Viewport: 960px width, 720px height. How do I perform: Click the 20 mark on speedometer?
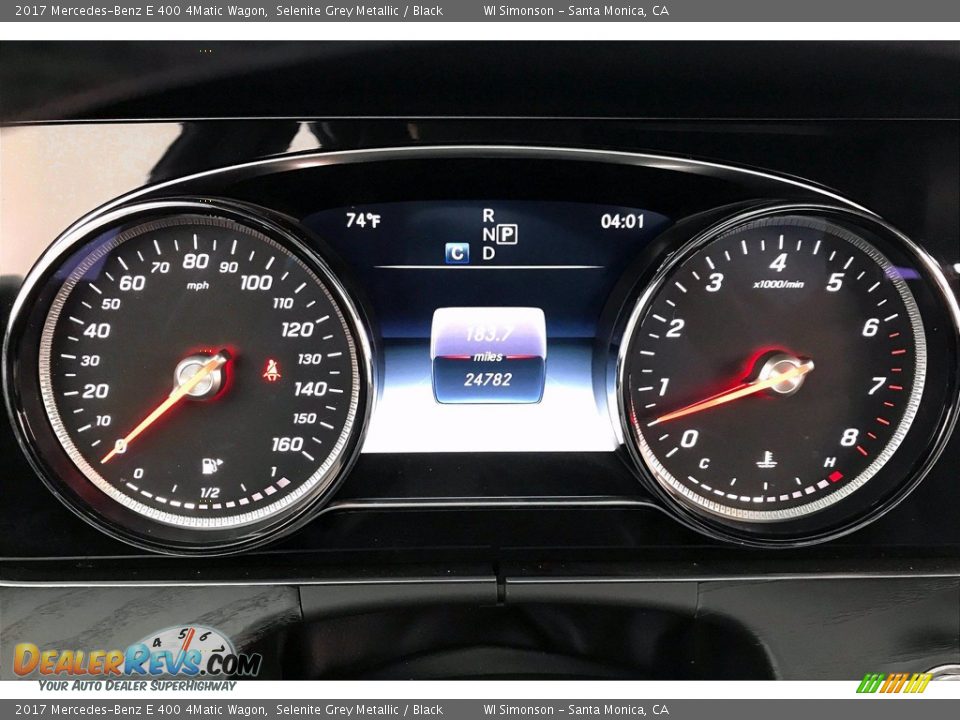point(96,391)
